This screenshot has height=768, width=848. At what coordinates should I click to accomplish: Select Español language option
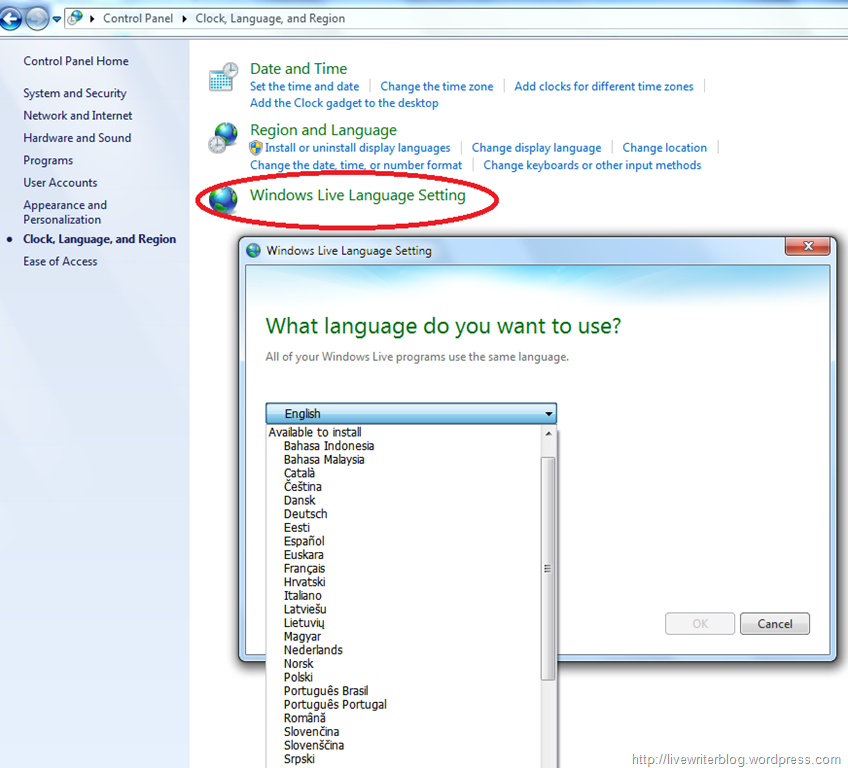point(304,541)
